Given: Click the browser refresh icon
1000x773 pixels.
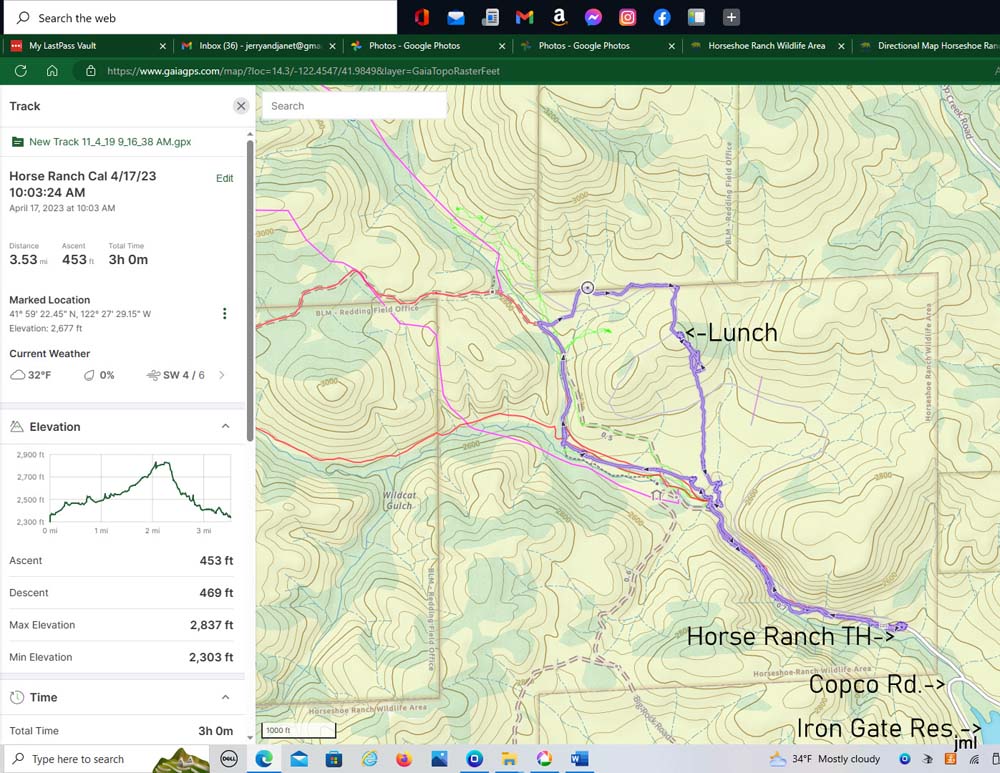Looking at the screenshot, I should click(20, 71).
